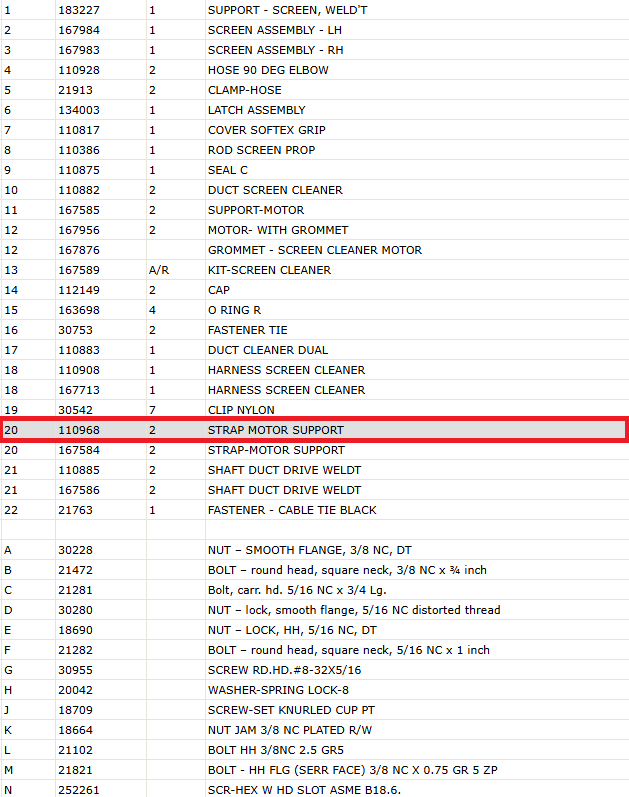Select NUT JAM 3/8 NC PLATED row
Image resolution: width=629 pixels, height=797 pixels.
click(314, 730)
